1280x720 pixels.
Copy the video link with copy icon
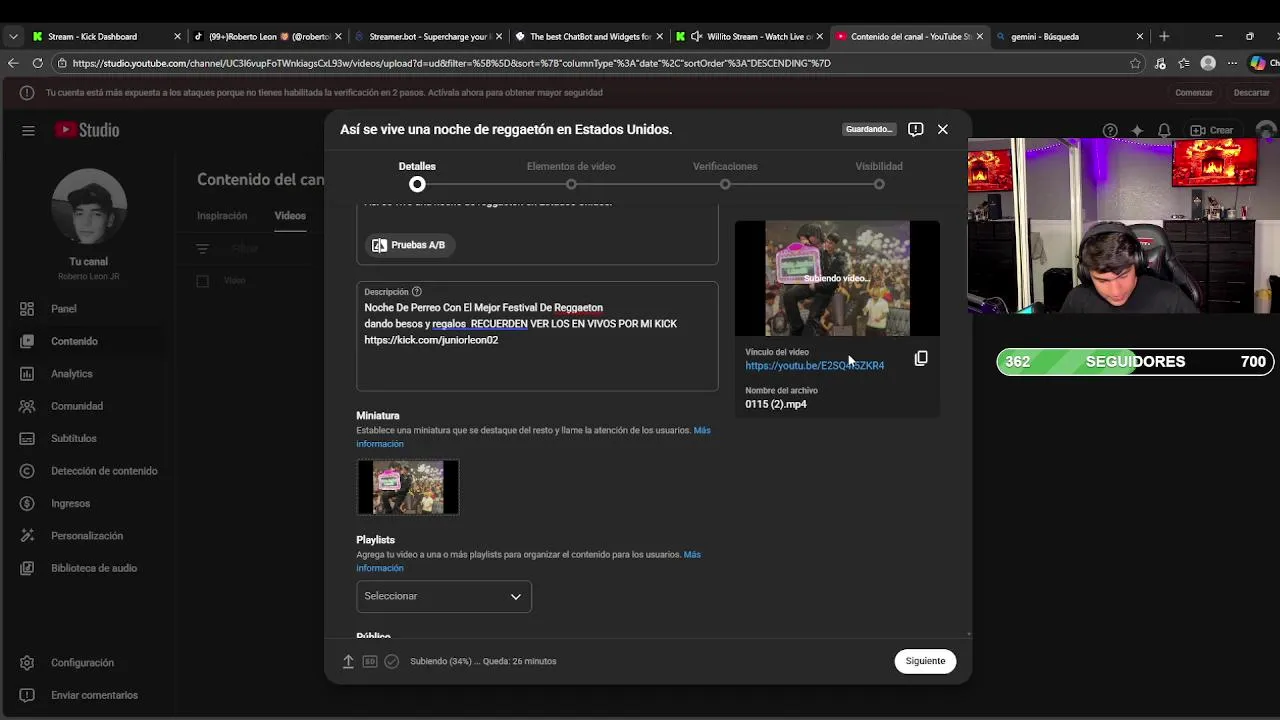pos(921,358)
